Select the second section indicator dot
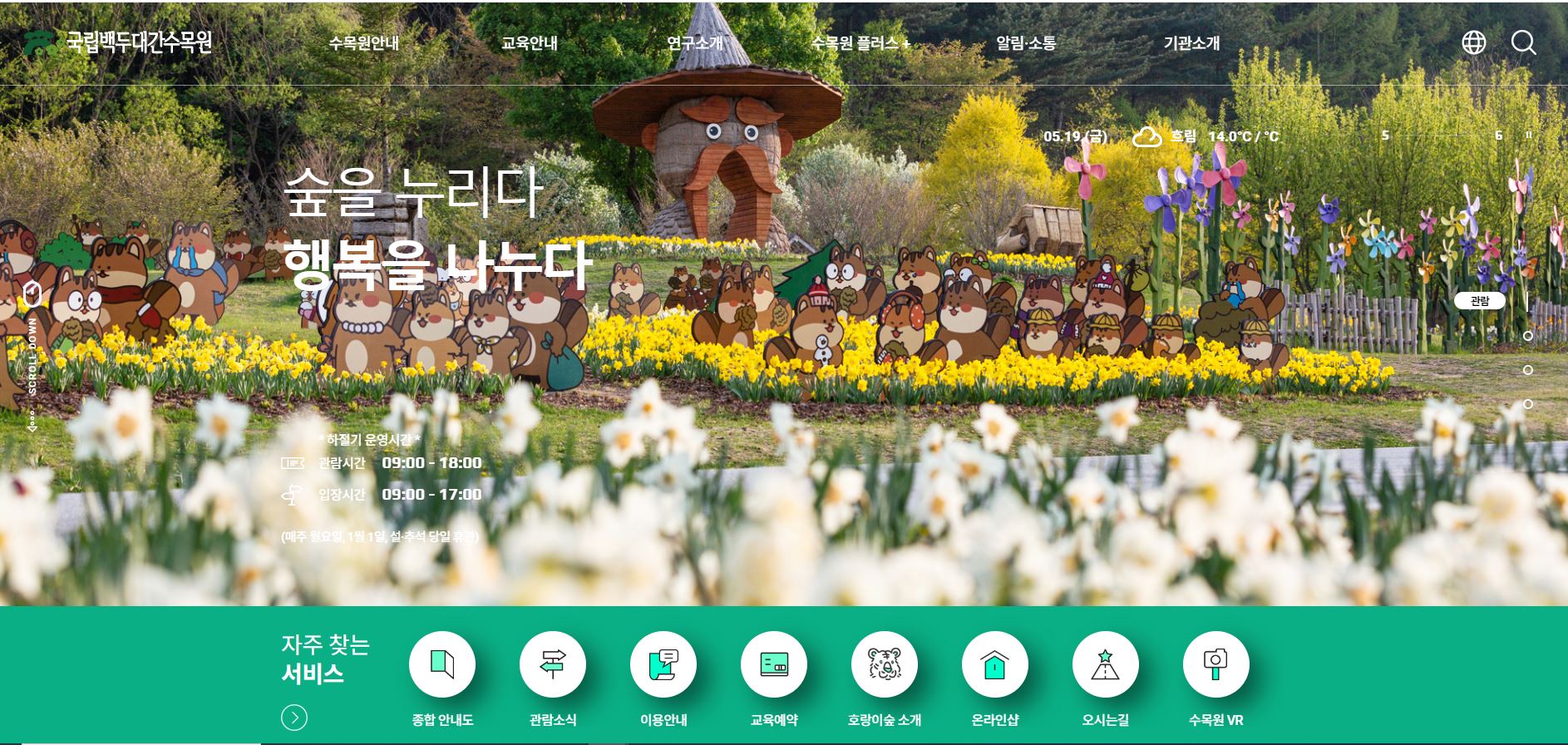 coord(1528,336)
